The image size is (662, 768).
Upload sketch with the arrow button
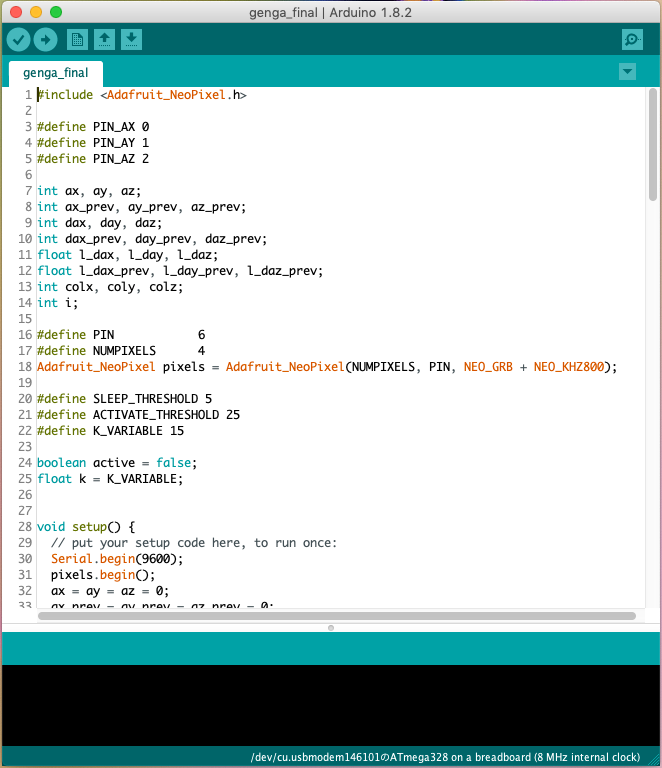[x=46, y=40]
